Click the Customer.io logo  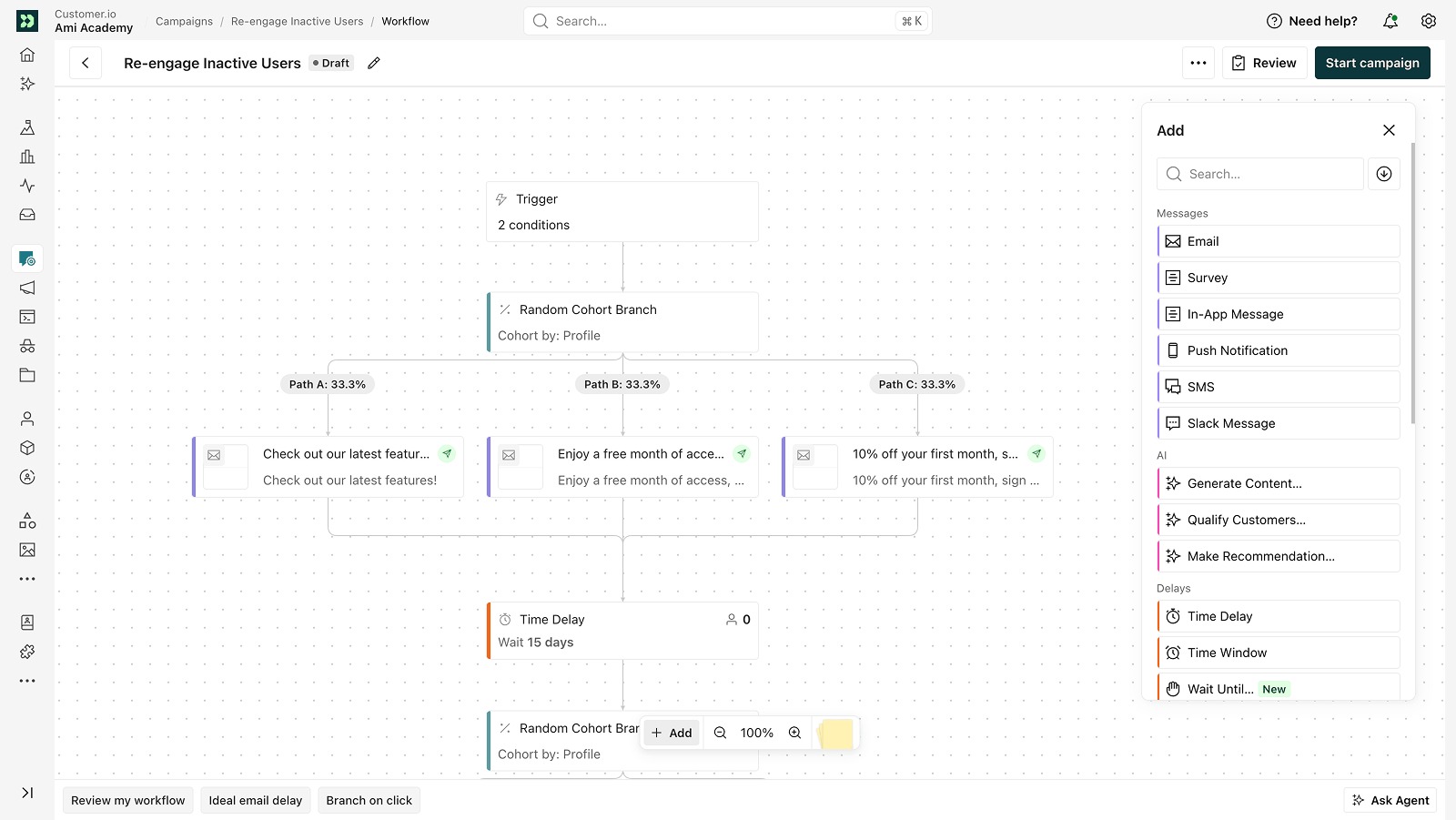(x=27, y=21)
